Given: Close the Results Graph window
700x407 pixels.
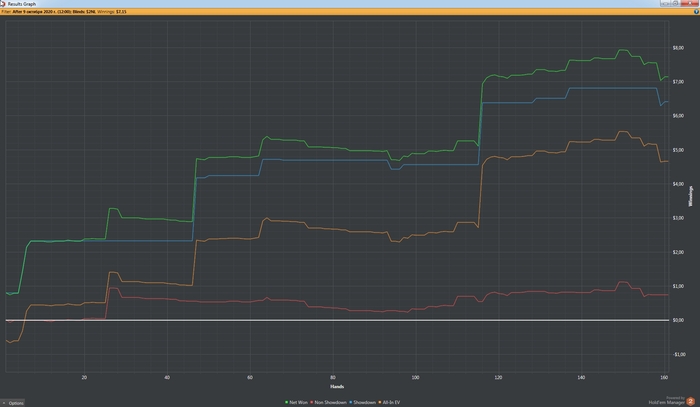Looking at the screenshot, I should coord(690,3).
